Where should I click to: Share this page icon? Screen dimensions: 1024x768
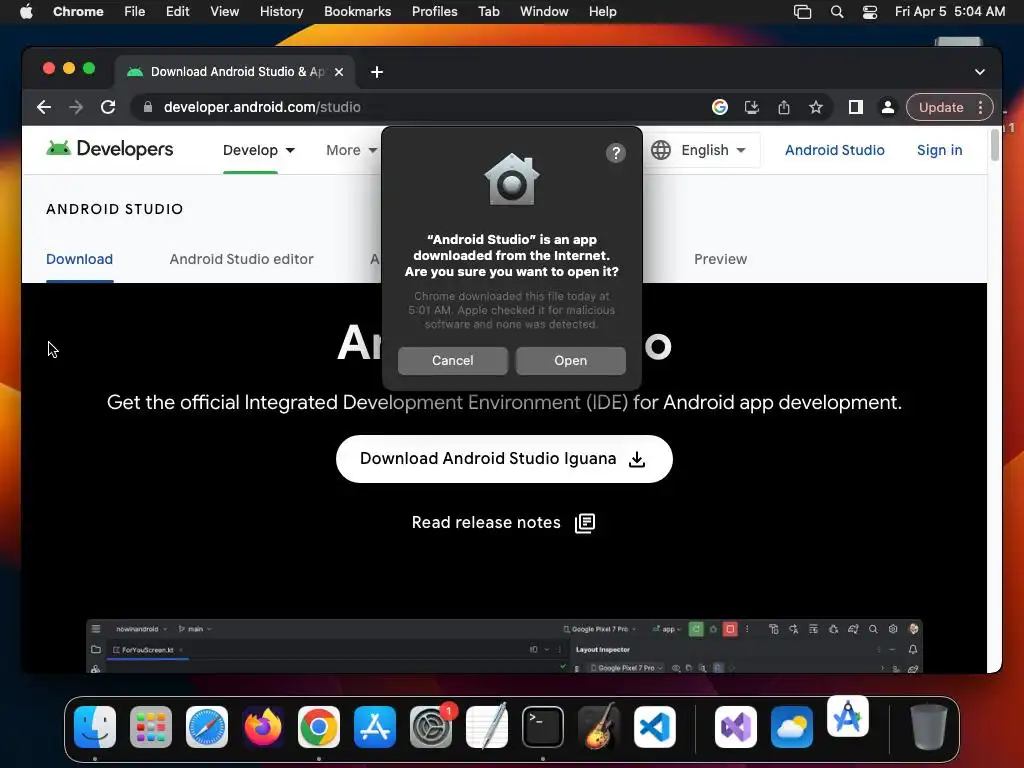coord(784,107)
